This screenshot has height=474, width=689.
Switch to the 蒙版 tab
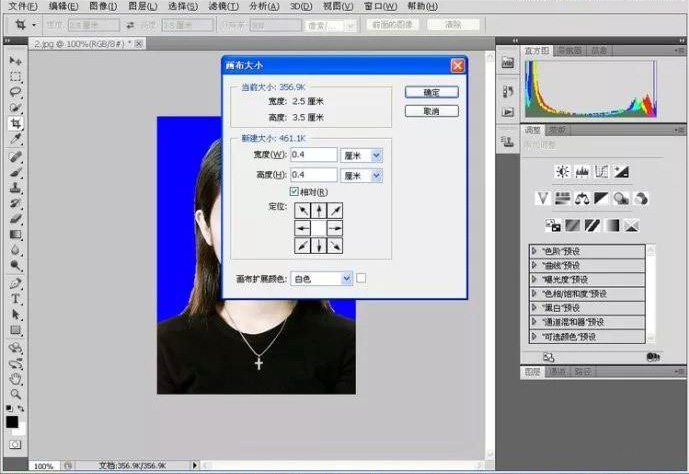pos(557,130)
